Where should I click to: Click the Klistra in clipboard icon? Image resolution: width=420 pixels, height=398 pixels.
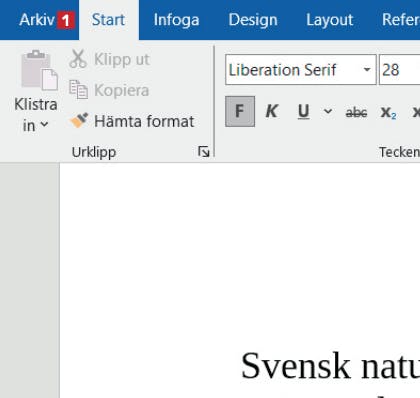(39, 70)
